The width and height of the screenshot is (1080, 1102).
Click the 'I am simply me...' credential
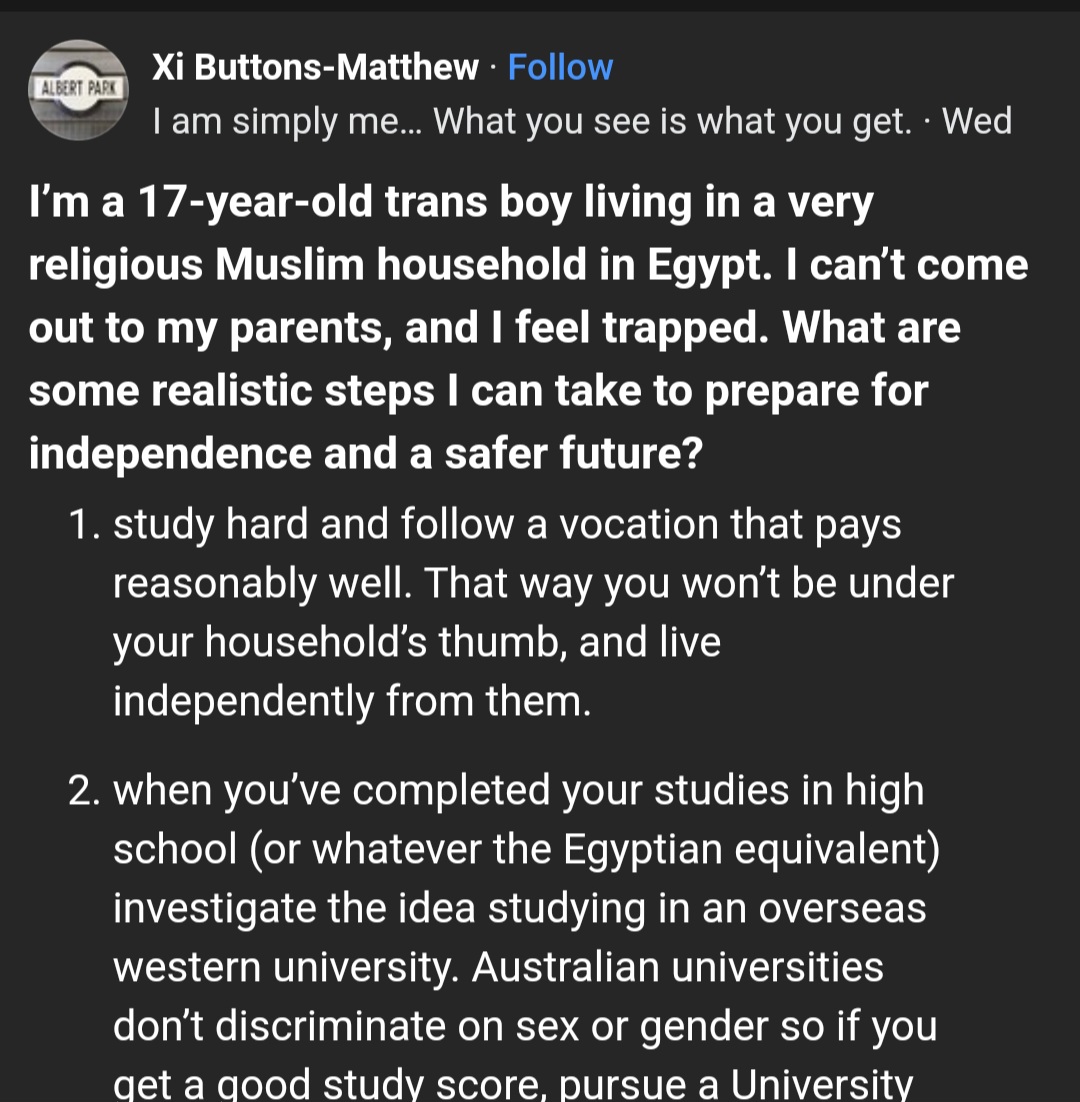point(532,121)
